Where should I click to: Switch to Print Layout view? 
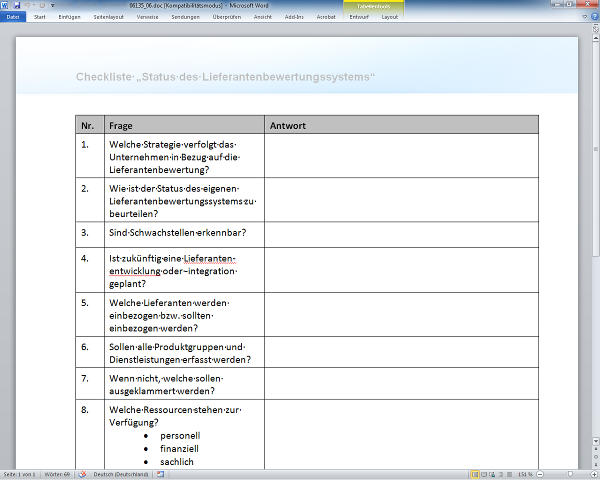pyautogui.click(x=475, y=474)
